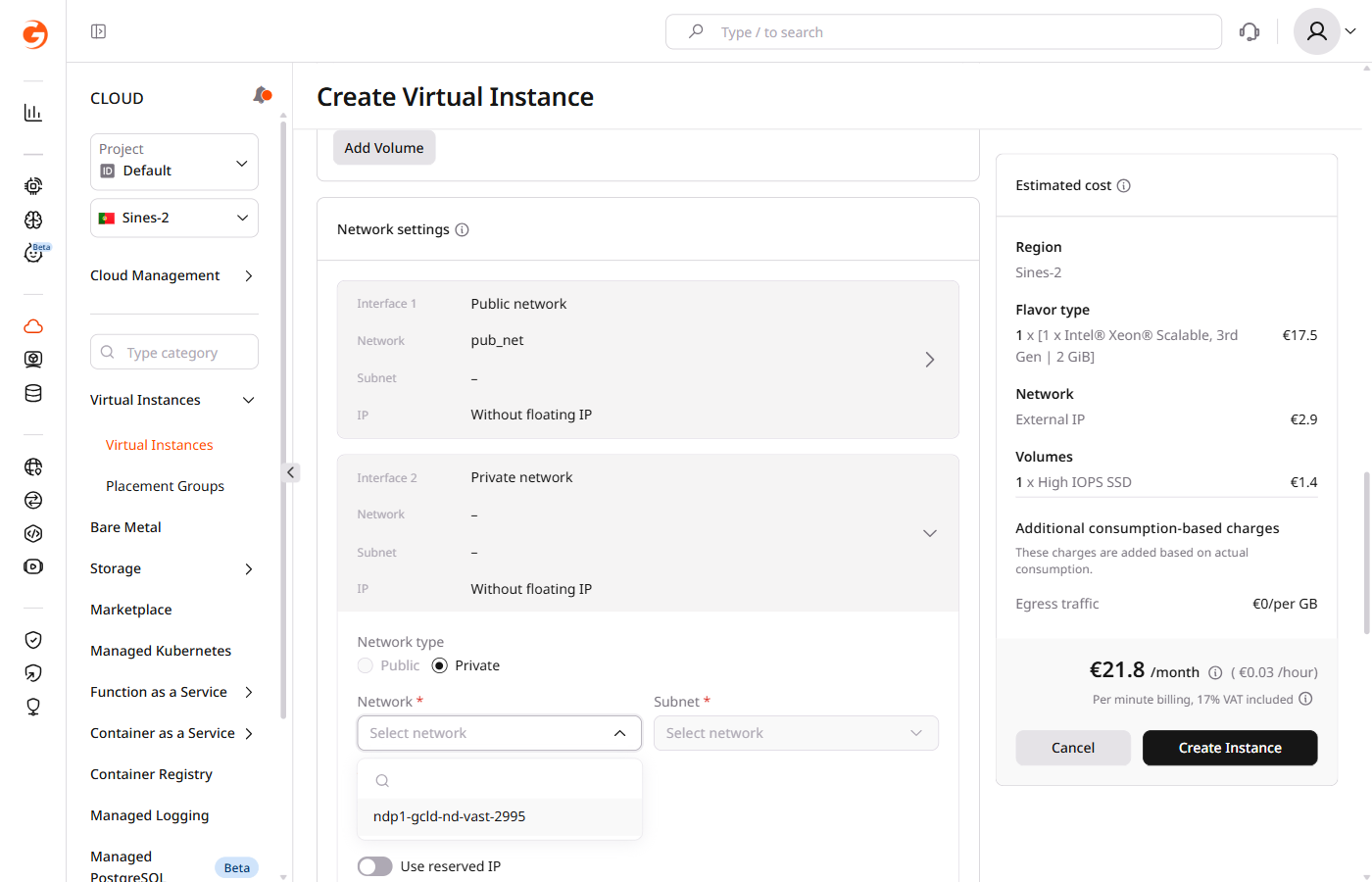Open the Select network dropdown under Network
1372x882 pixels.
coord(500,733)
